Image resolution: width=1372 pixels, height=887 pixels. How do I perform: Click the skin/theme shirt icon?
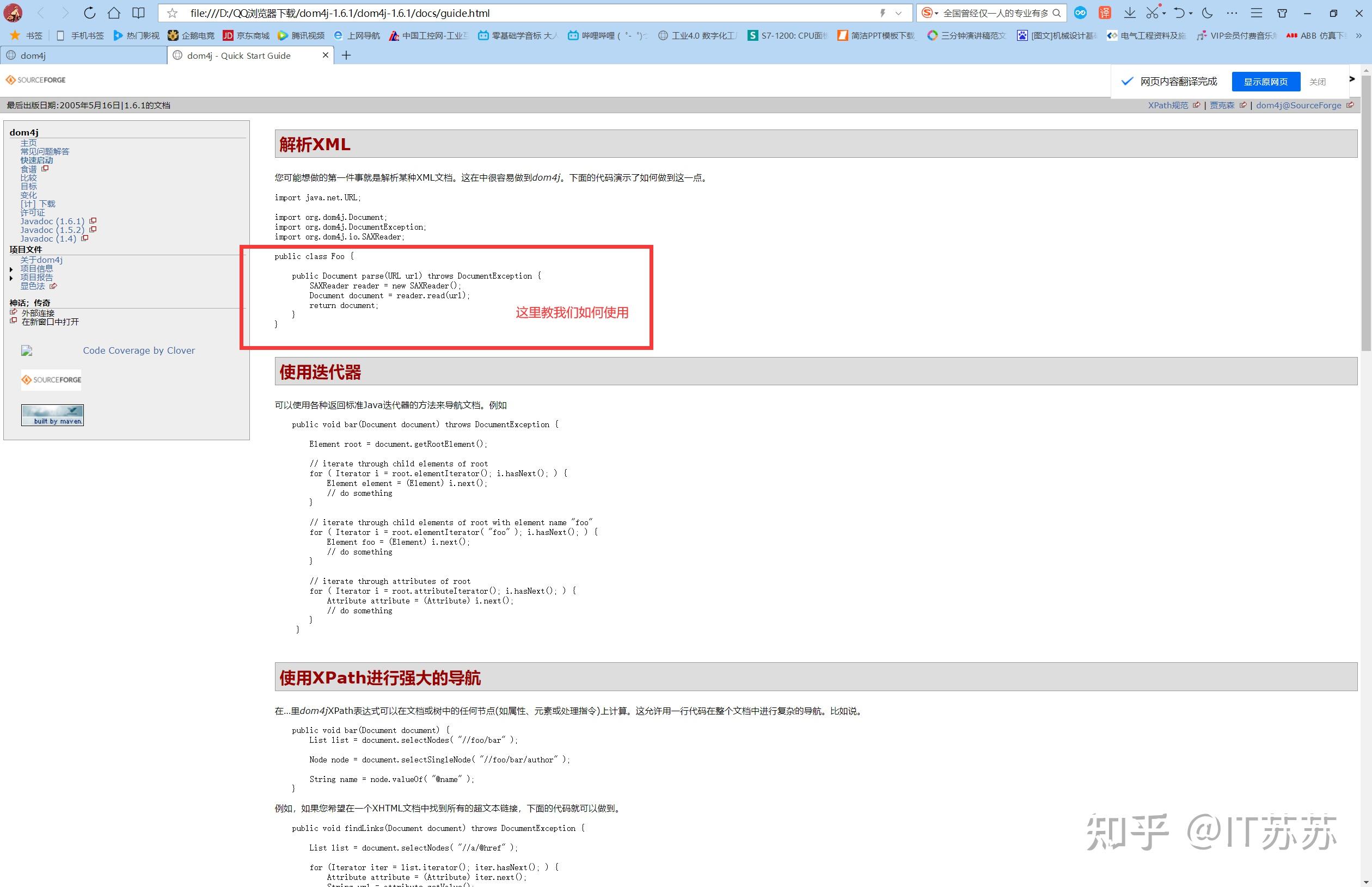coord(1282,13)
